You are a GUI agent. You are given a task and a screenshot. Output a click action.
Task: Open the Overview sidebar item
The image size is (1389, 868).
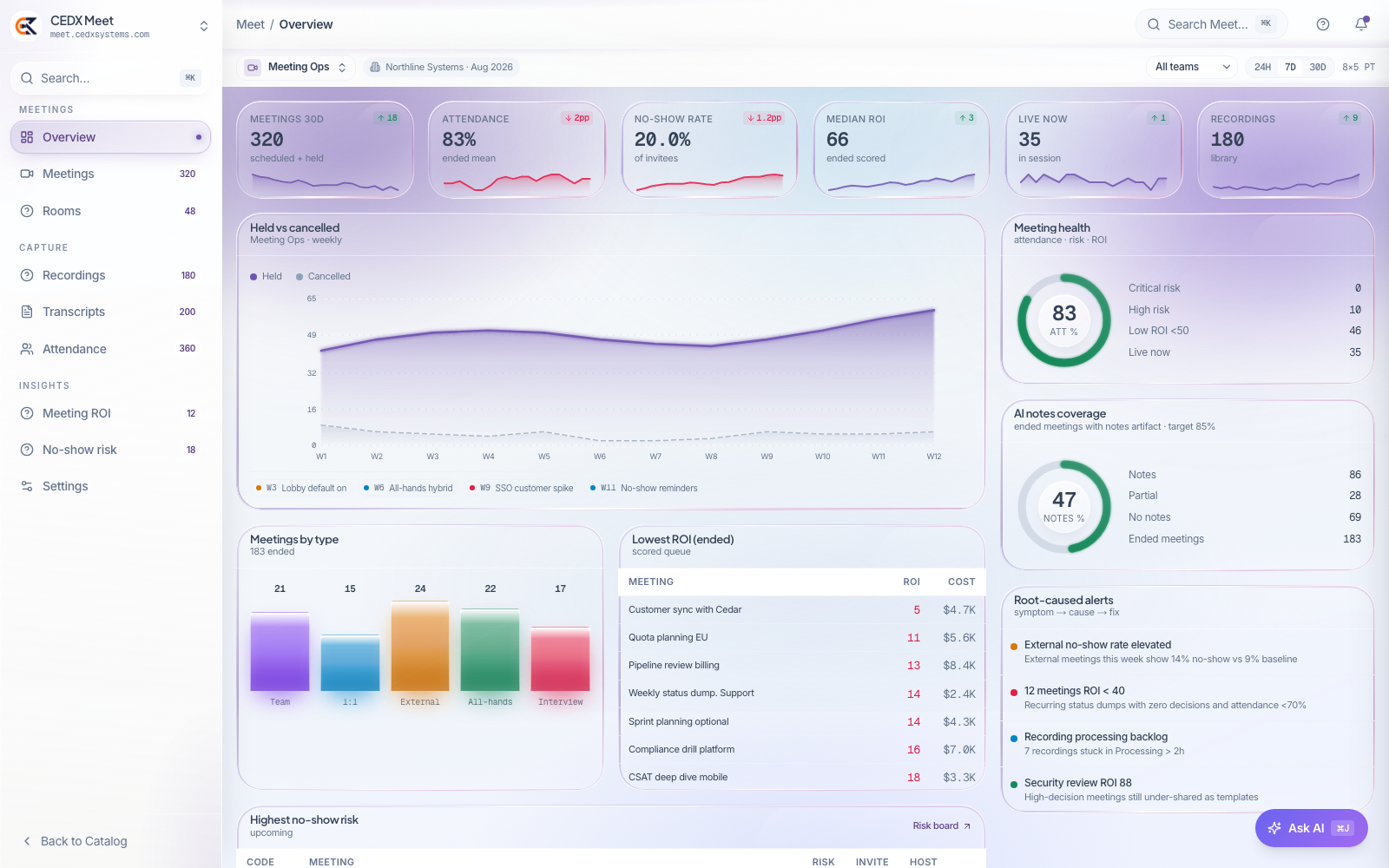(110, 137)
